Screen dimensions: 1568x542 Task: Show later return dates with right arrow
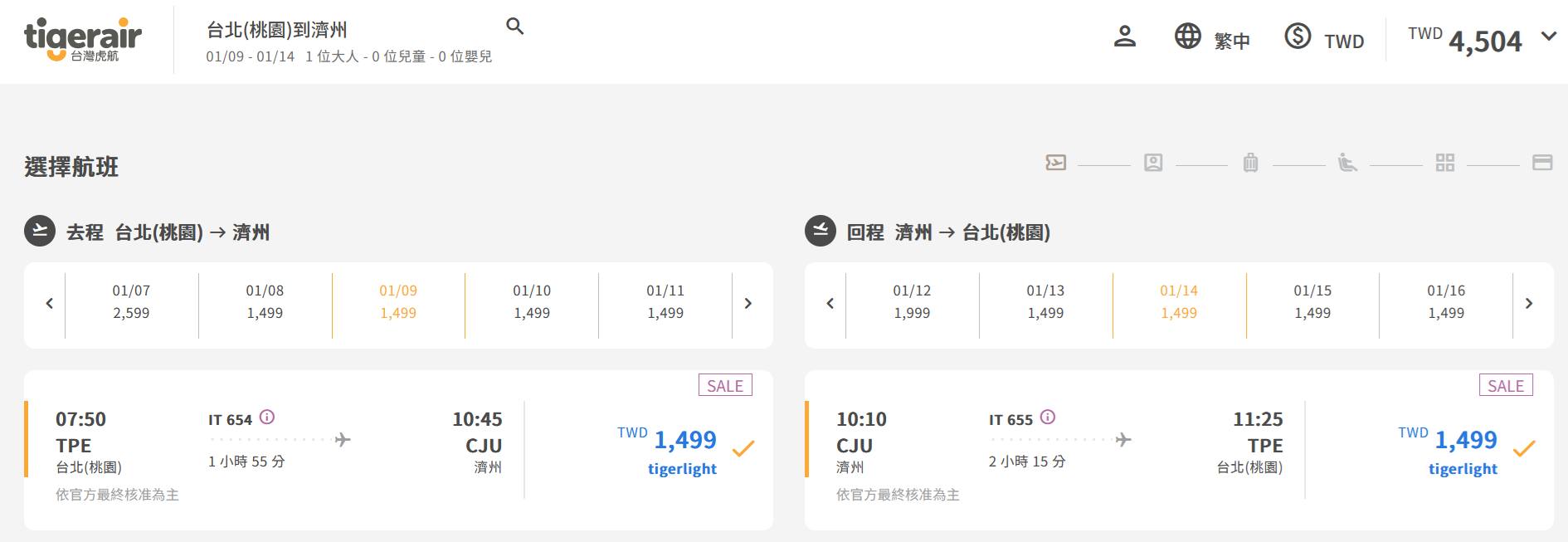(1529, 303)
